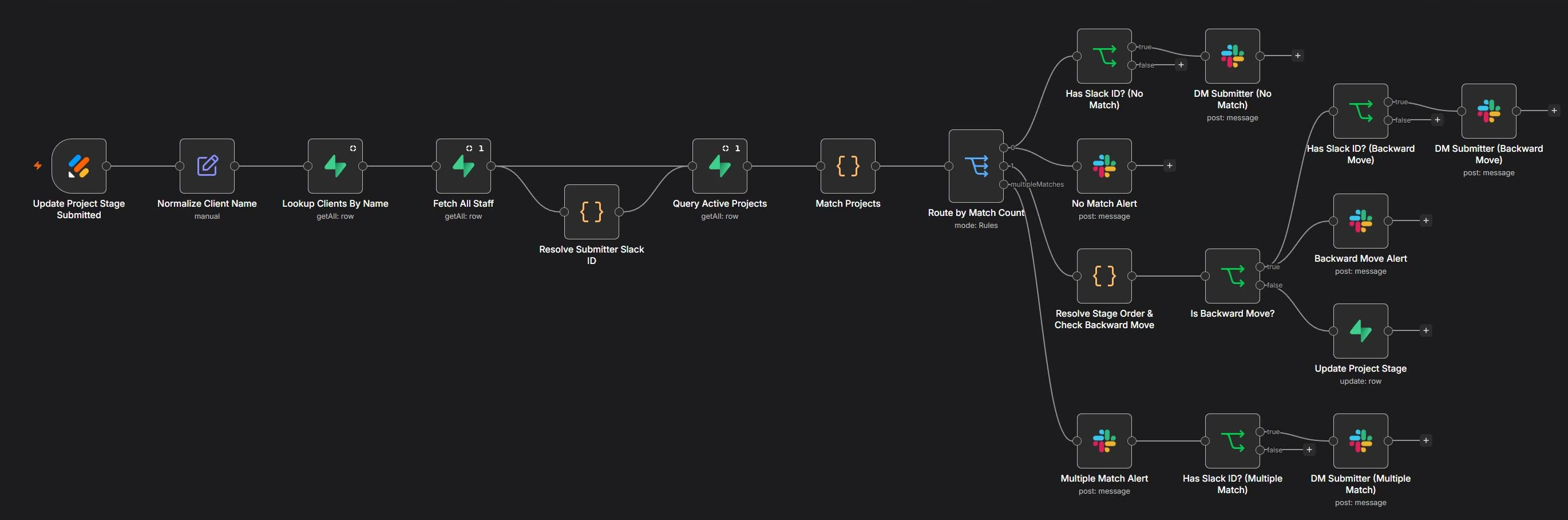The width and height of the screenshot is (1568, 520).
Task: Open the Fetch All Staff node
Action: (463, 166)
